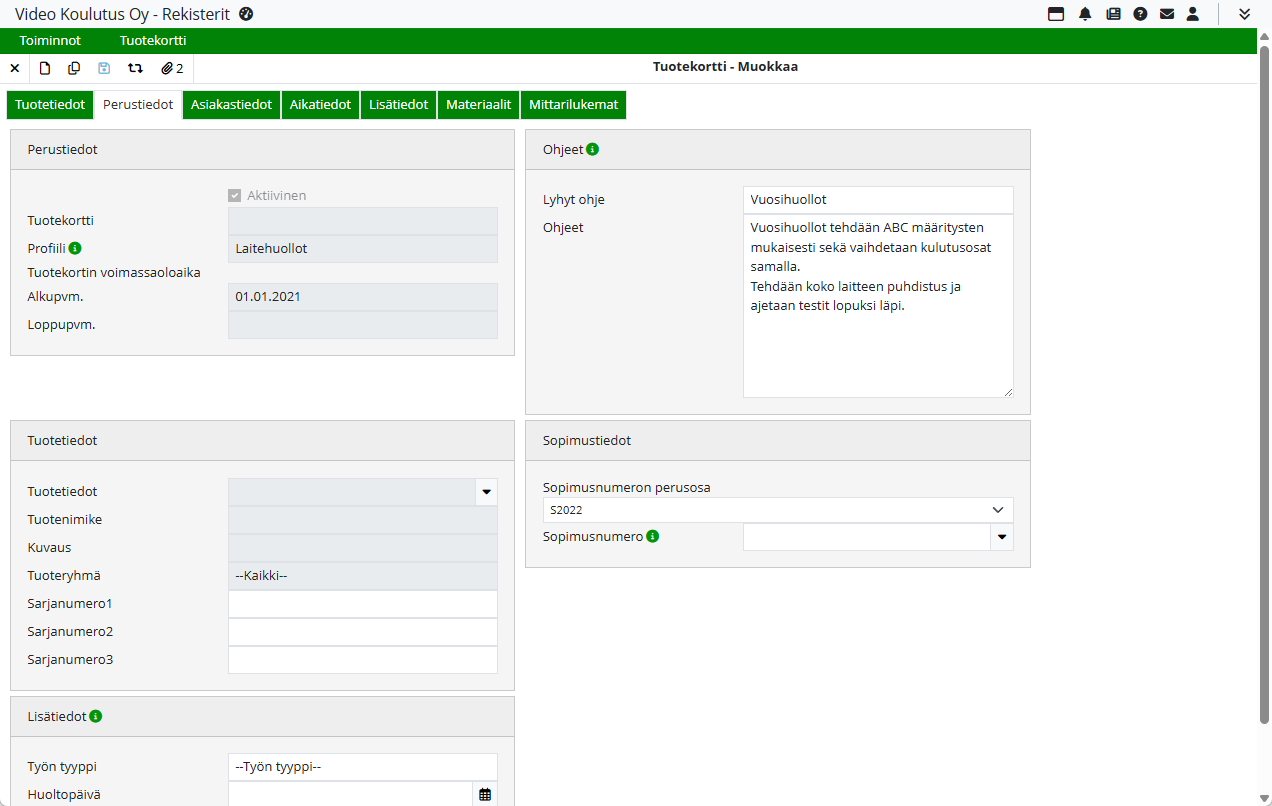Expand the Tuotetiedot dropdown arrow
The width and height of the screenshot is (1272, 806).
(x=486, y=492)
